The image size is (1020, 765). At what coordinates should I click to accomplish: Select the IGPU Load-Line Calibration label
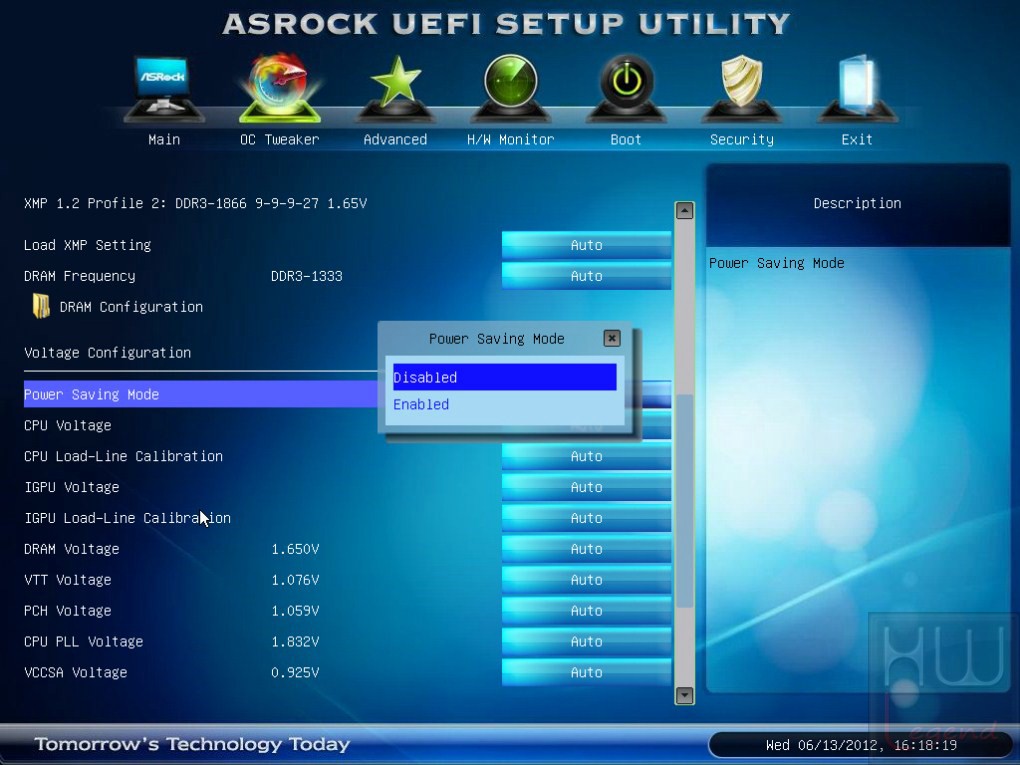(128, 518)
